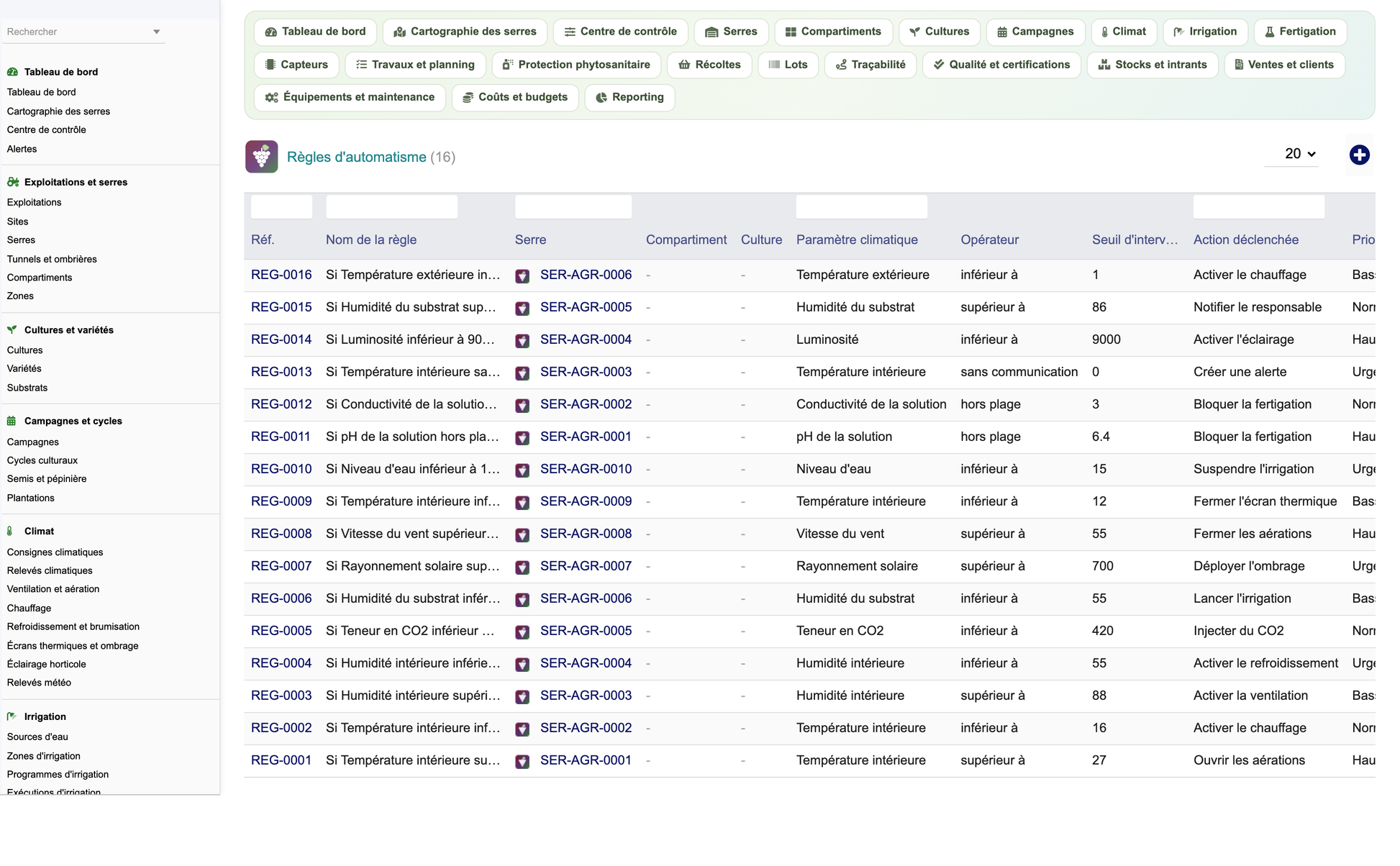Open Variétés in sidebar
Viewport: 1400px width, 866px height.
coord(24,368)
